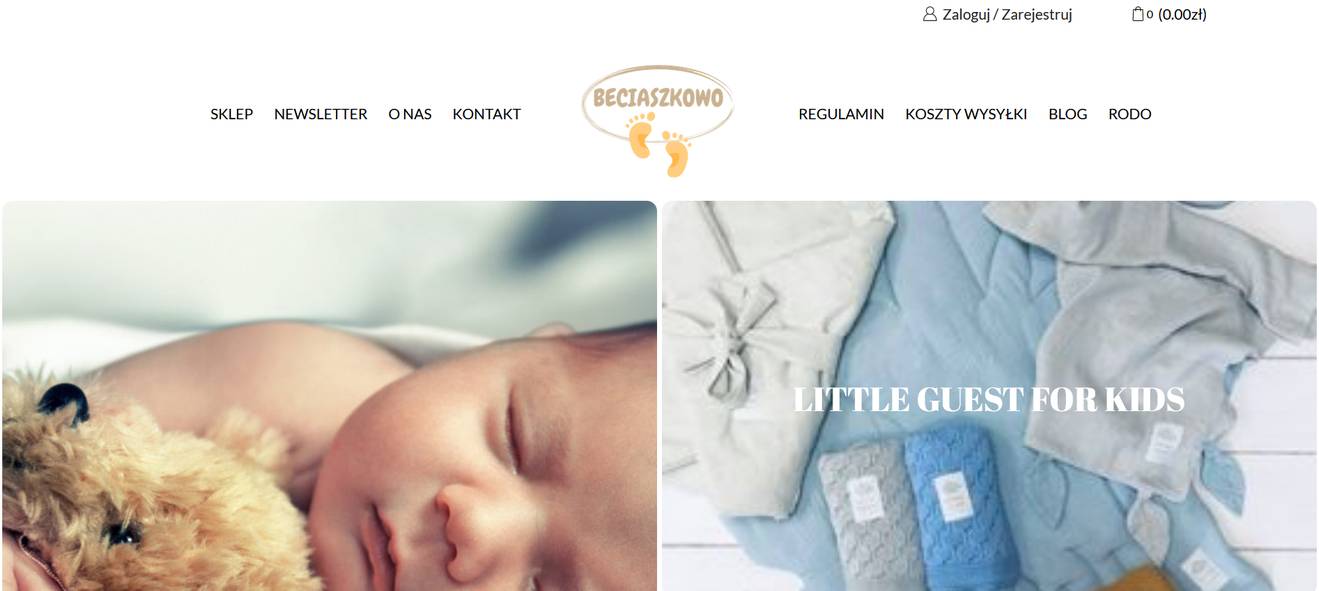Navigate to the REGULAMIN page

[841, 114]
